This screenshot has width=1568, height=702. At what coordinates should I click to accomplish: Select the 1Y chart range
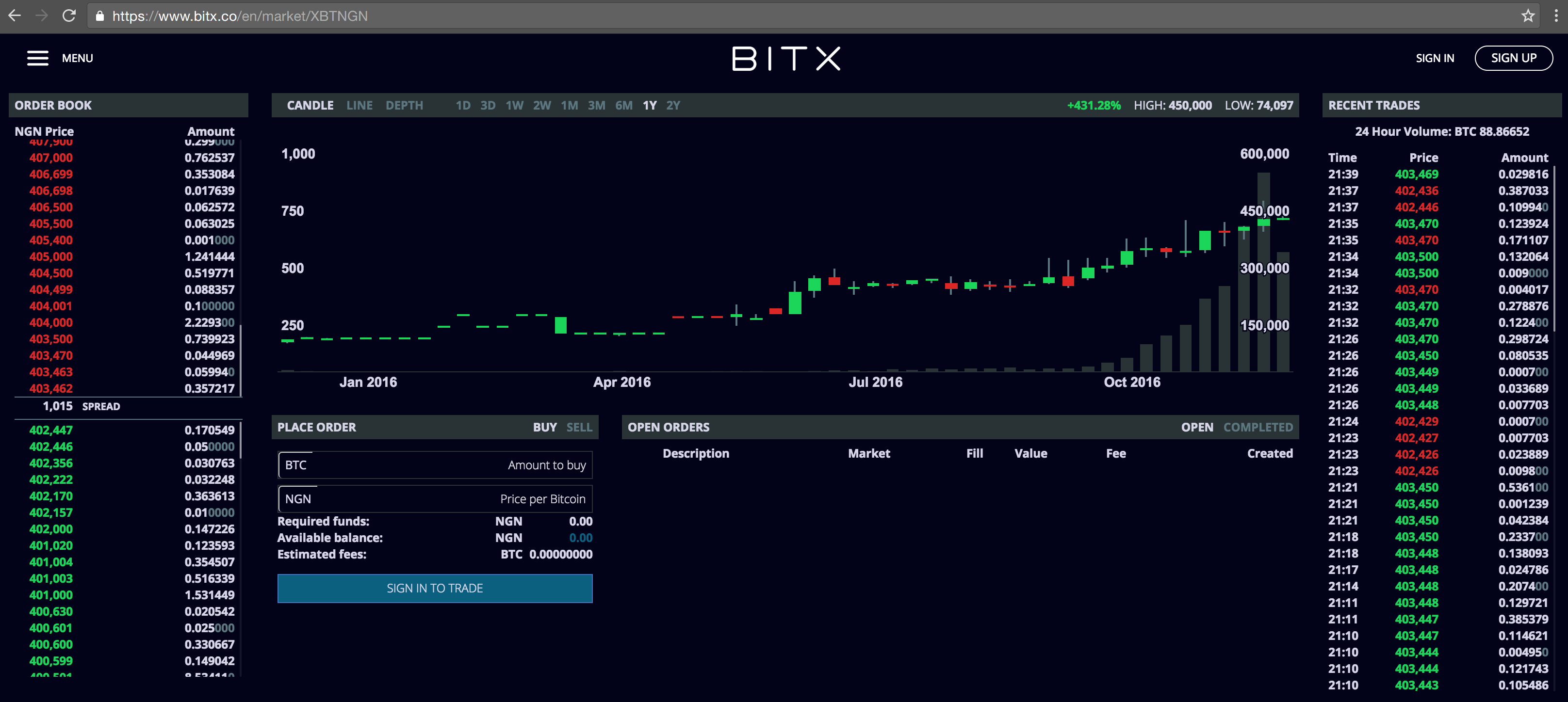click(x=650, y=105)
